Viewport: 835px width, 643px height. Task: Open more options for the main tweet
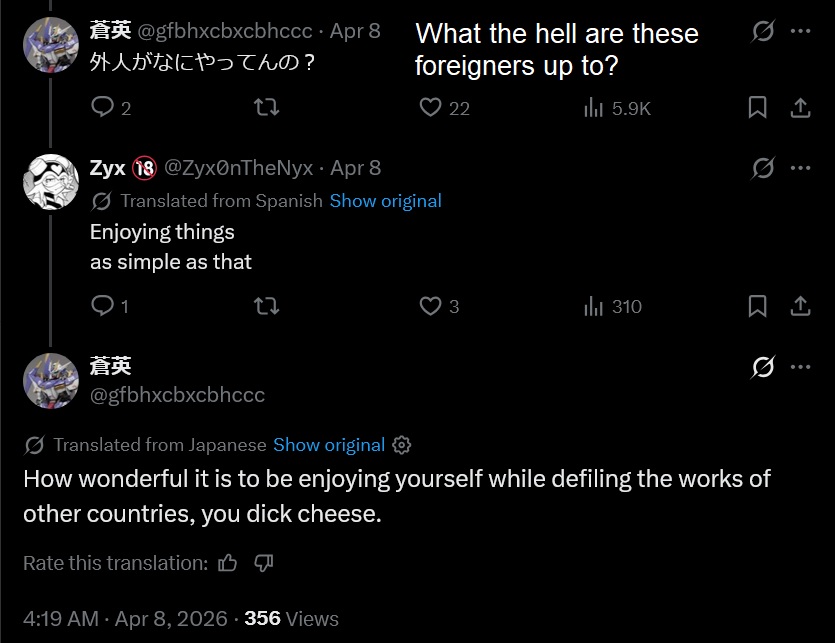pyautogui.click(x=800, y=367)
